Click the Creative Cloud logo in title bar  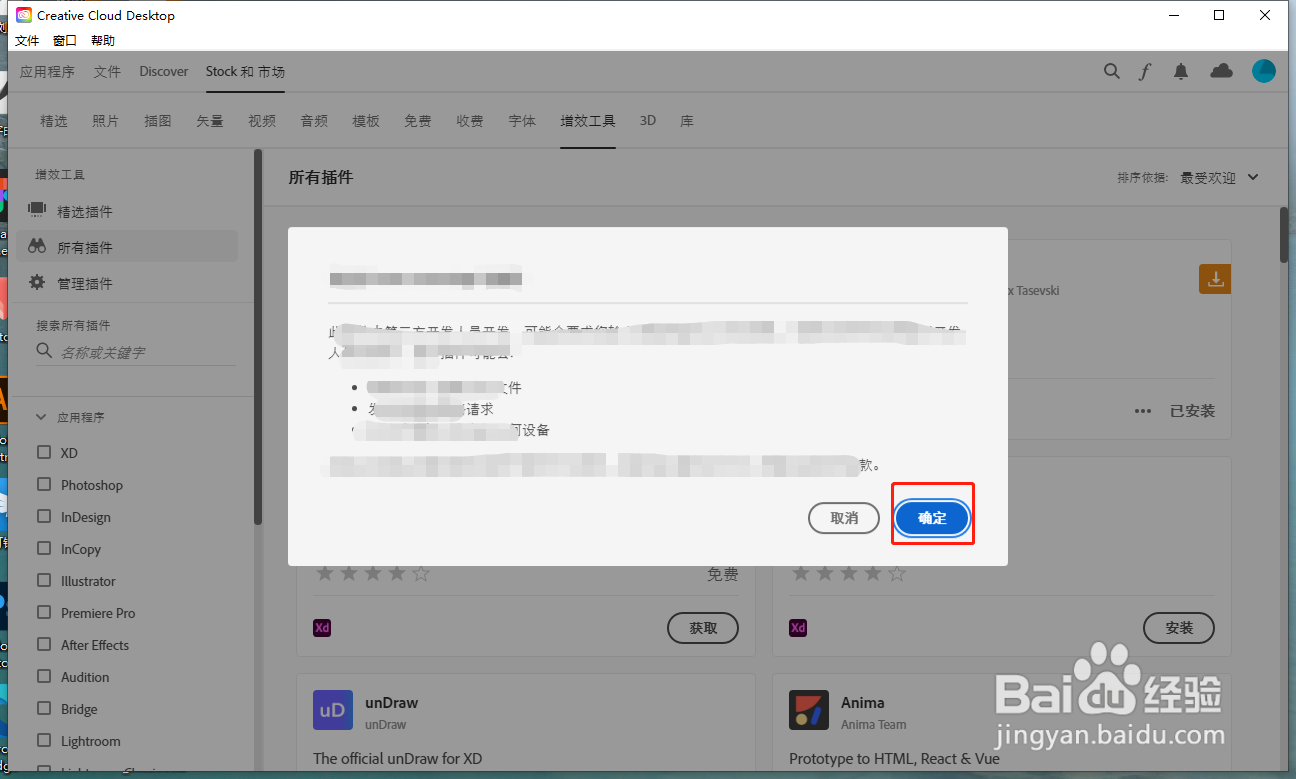tap(24, 15)
